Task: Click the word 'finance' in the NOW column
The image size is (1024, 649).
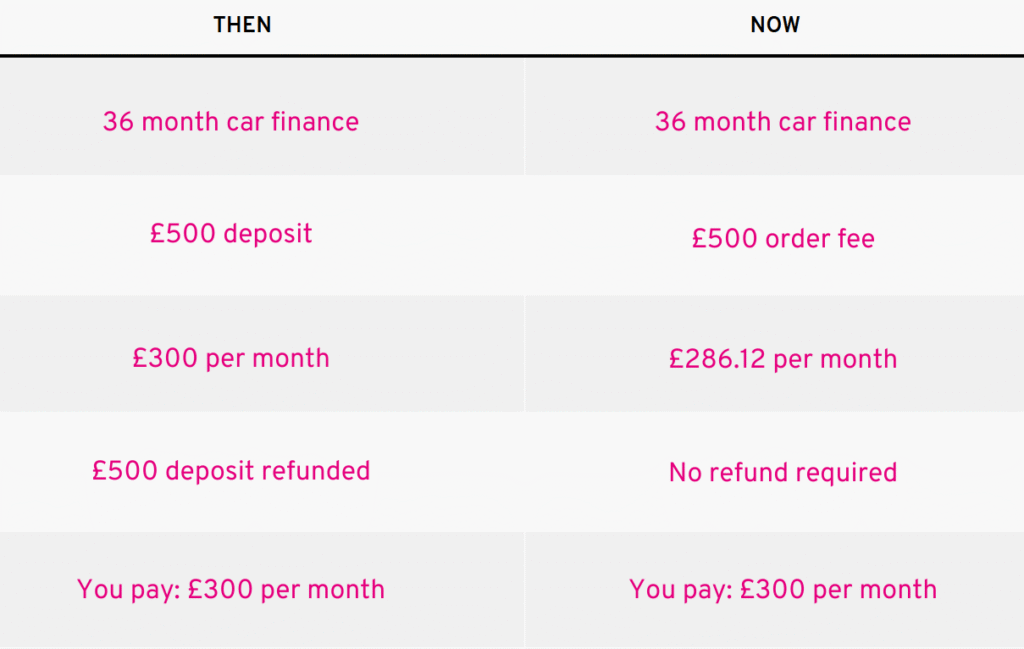Action: coord(864,122)
